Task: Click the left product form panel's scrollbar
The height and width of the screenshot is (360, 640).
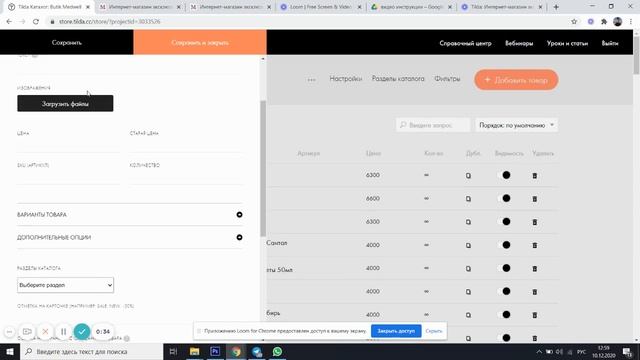Action: coord(263,168)
